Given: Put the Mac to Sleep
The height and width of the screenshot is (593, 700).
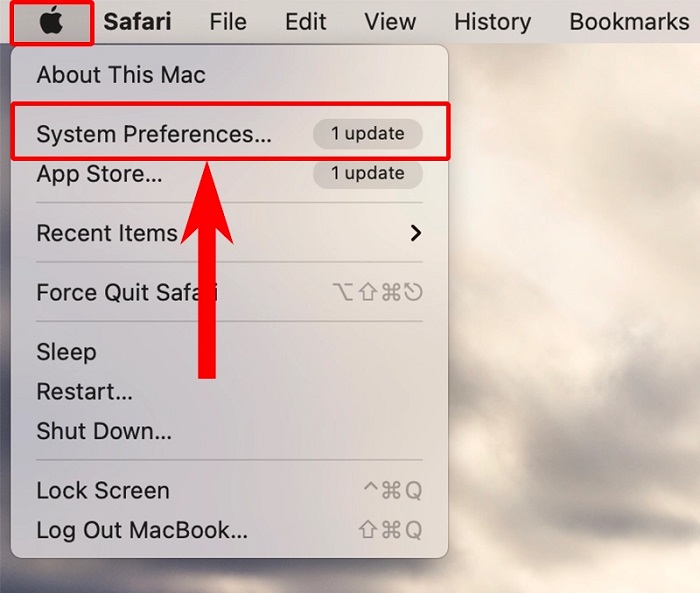Looking at the screenshot, I should point(66,352).
